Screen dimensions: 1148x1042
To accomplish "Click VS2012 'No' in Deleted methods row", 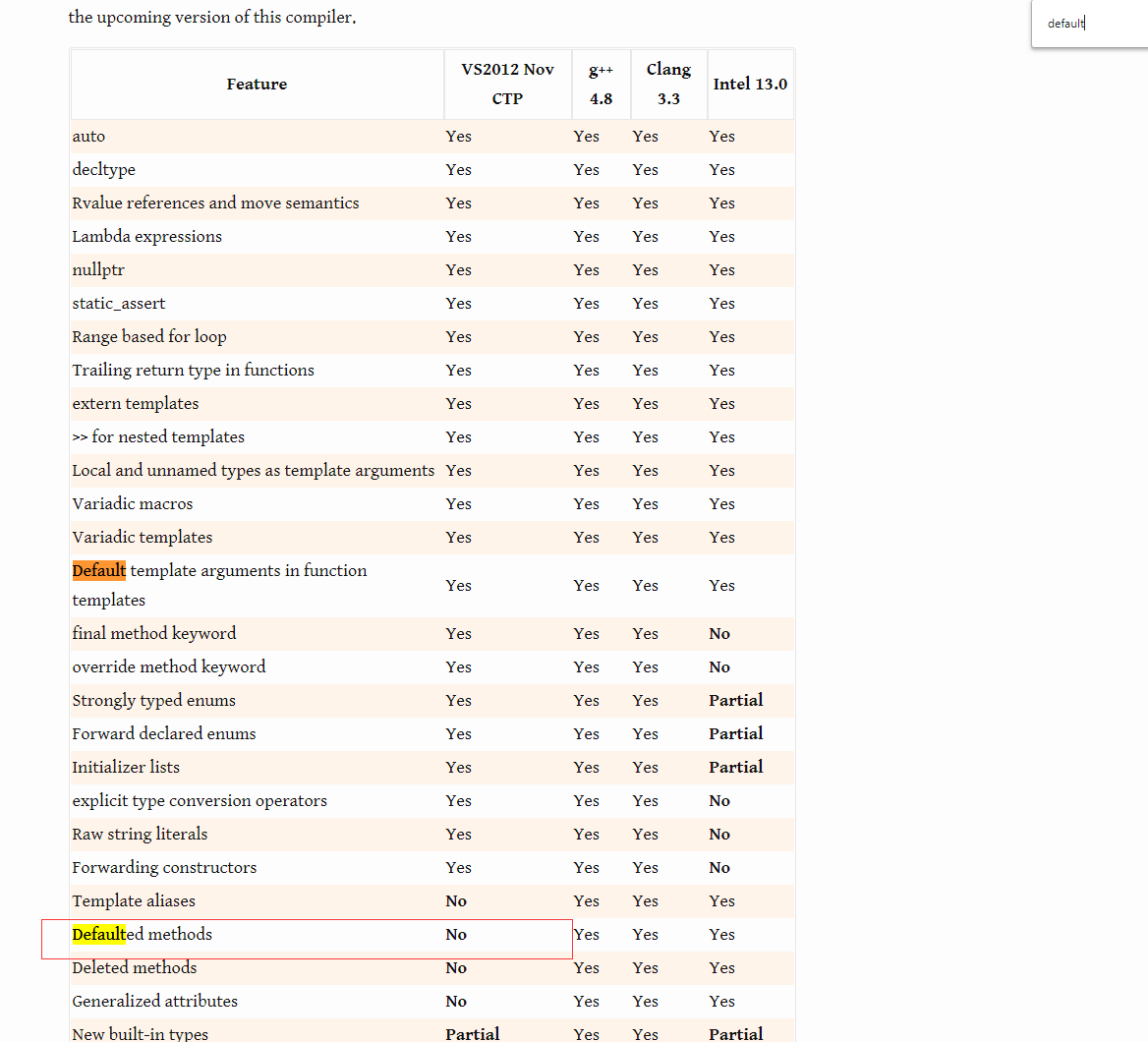I will click(x=456, y=968).
